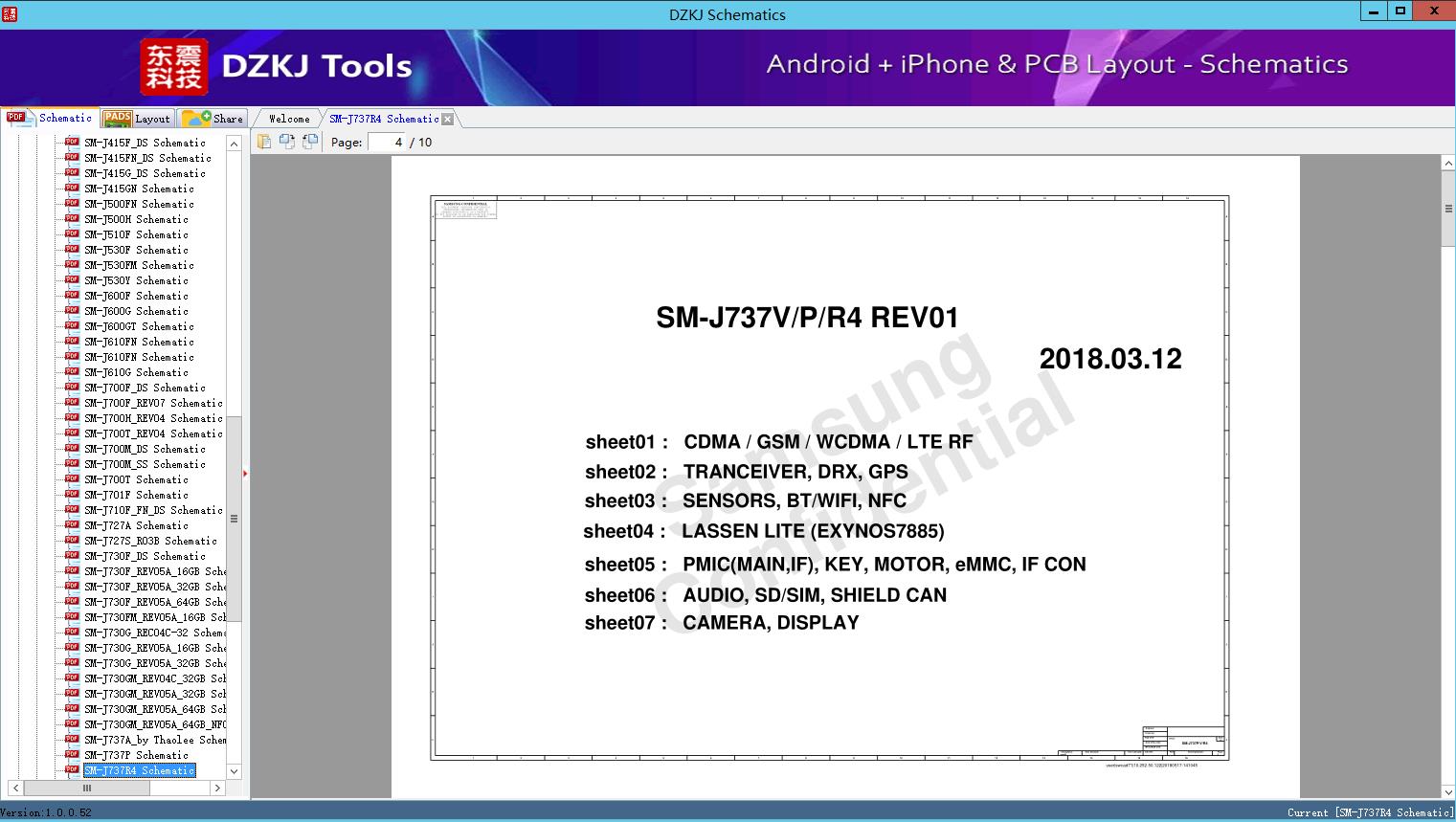This screenshot has height=822, width=1456.
Task: Close the SM-J737R4 Schematic tab
Action: pyautogui.click(x=447, y=119)
